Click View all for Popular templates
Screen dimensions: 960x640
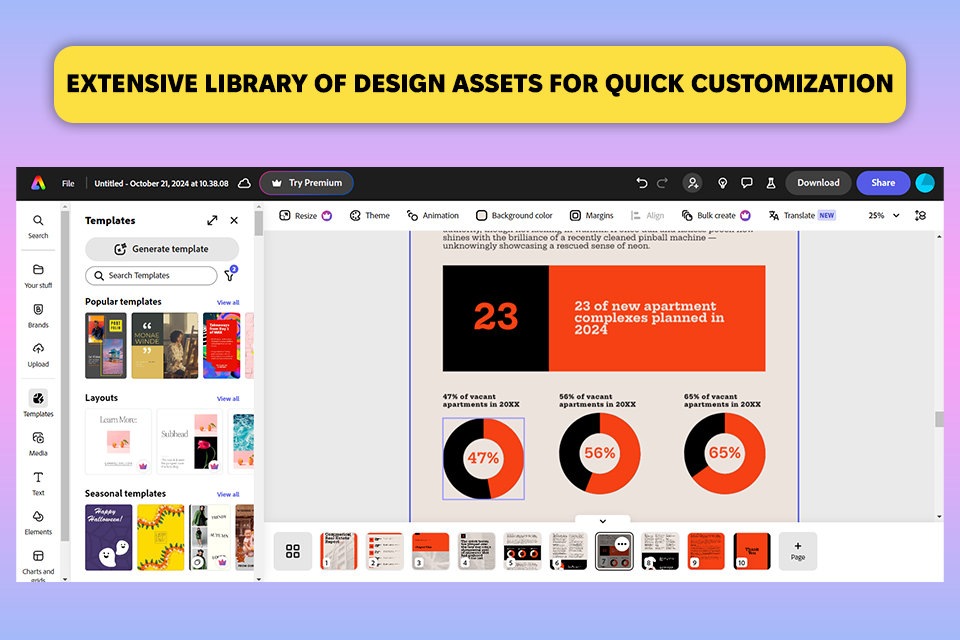[x=228, y=303]
